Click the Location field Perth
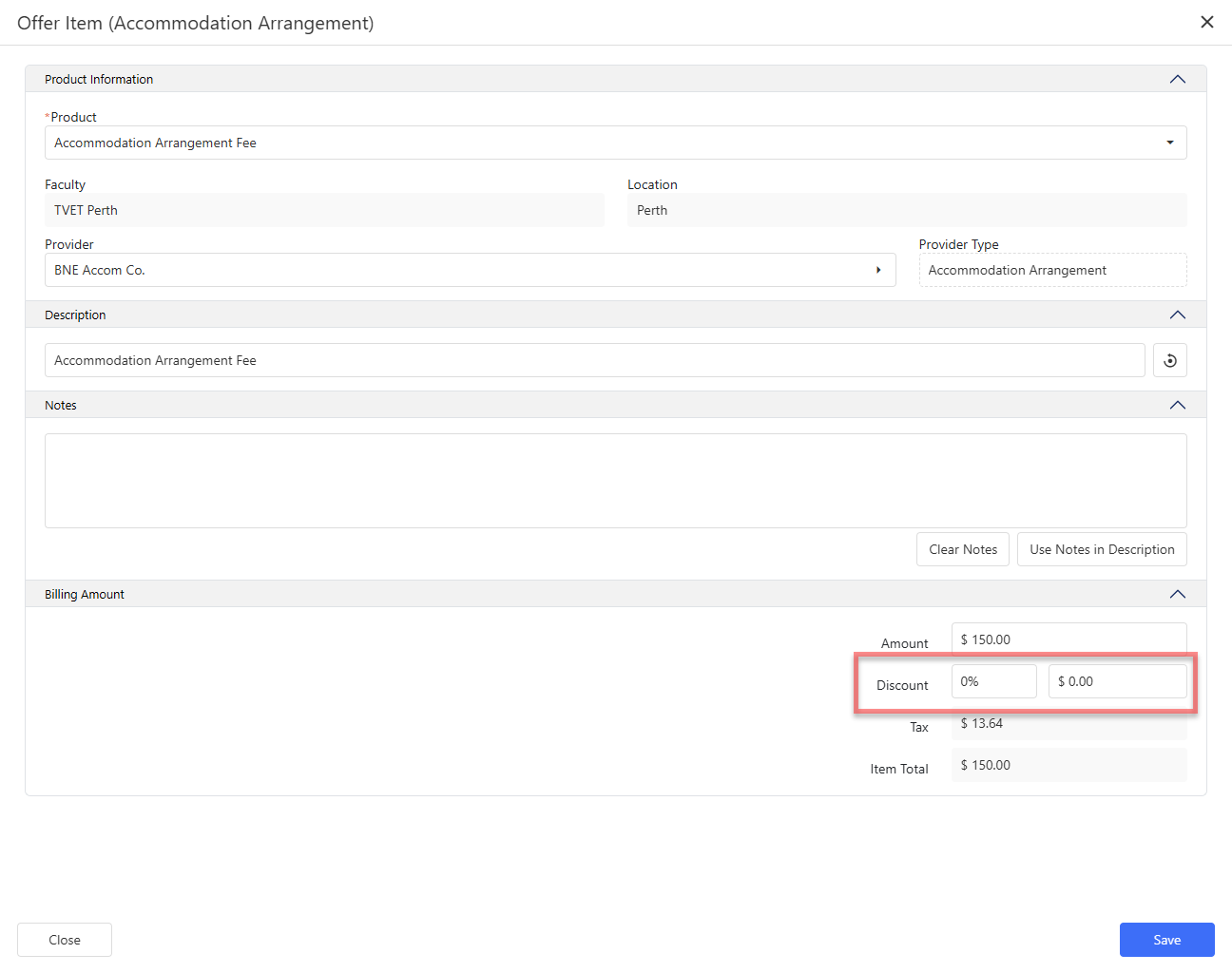 tap(907, 210)
